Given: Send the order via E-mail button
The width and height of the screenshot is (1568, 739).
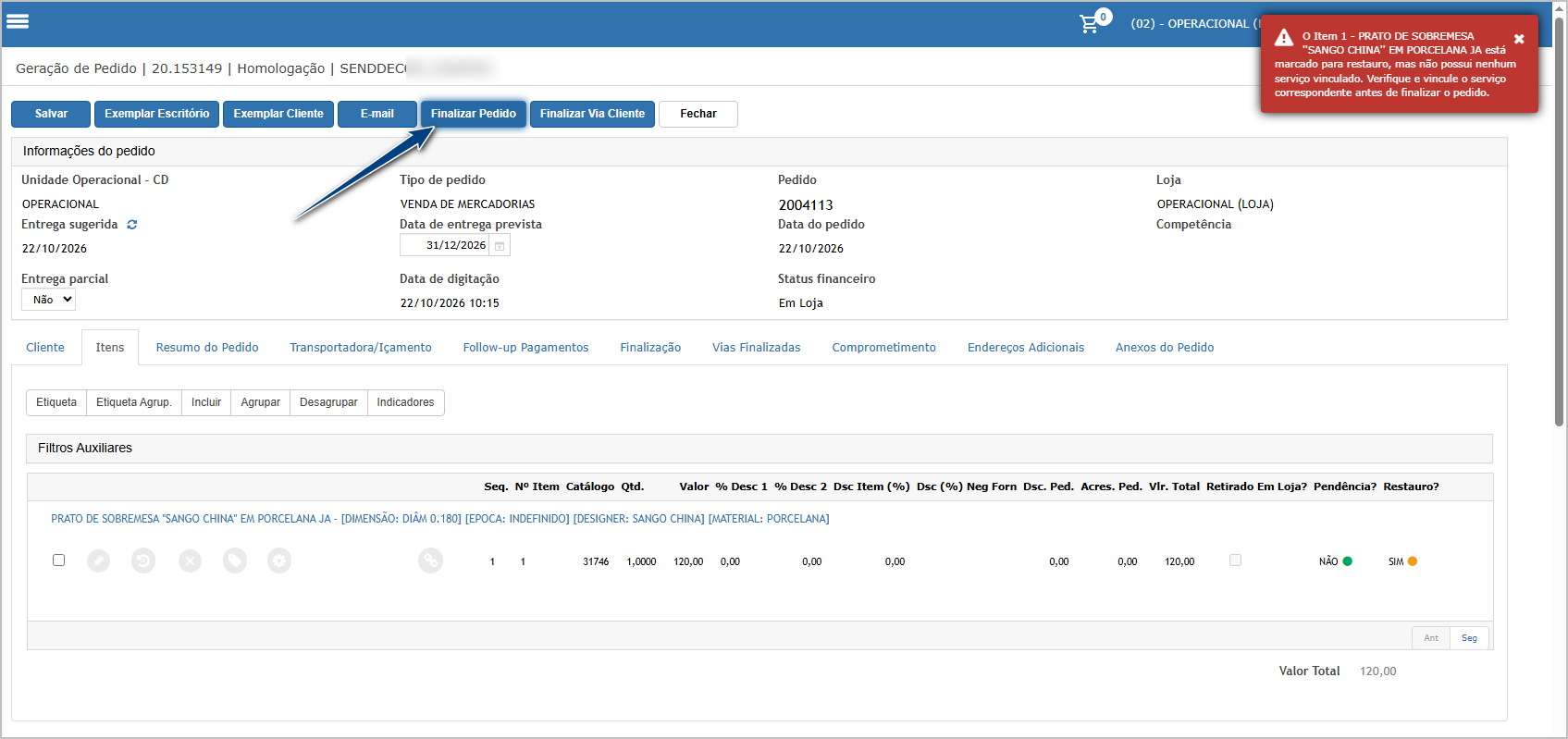Looking at the screenshot, I should (x=377, y=114).
